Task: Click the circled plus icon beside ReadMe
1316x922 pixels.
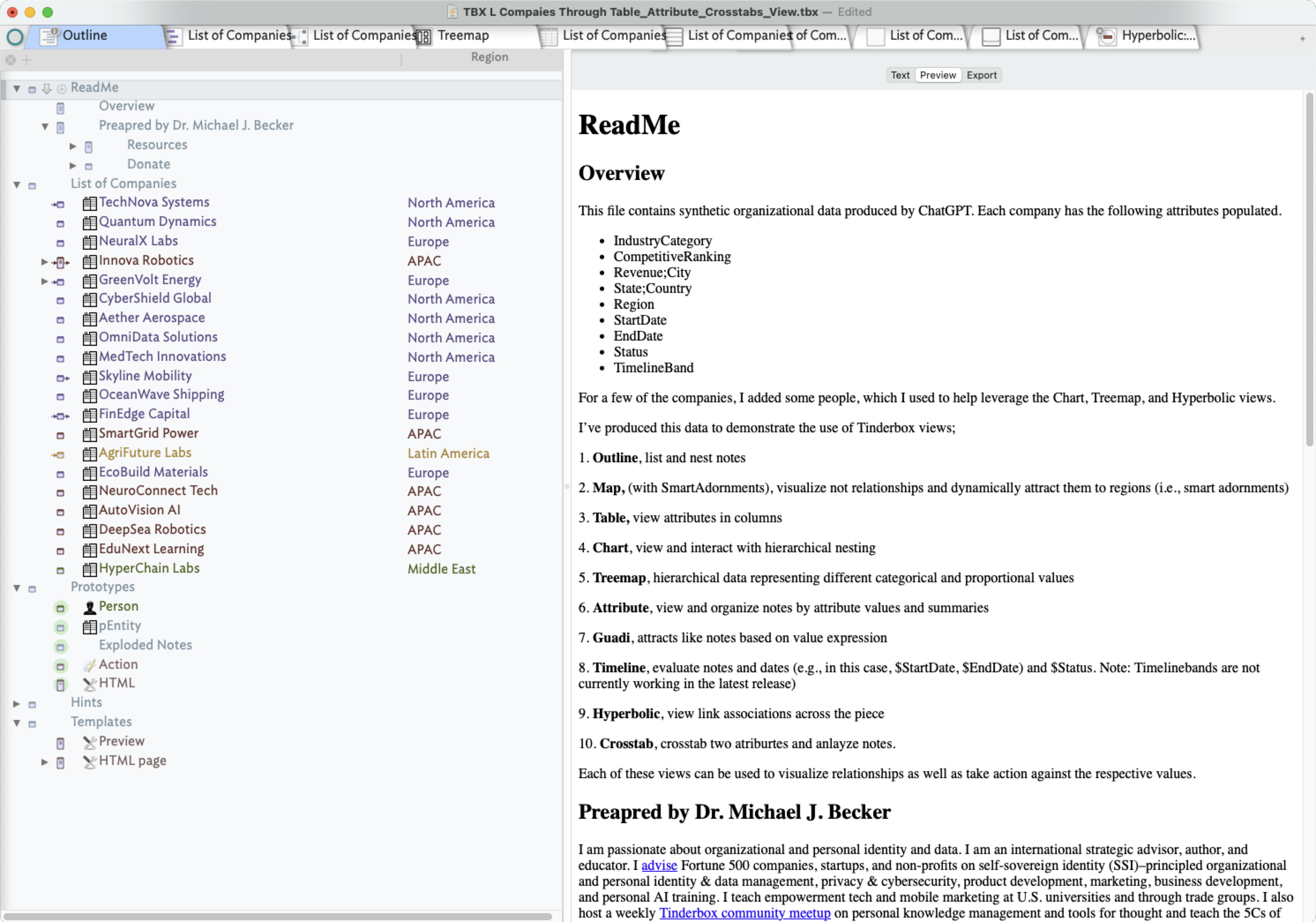Action: click(x=61, y=89)
